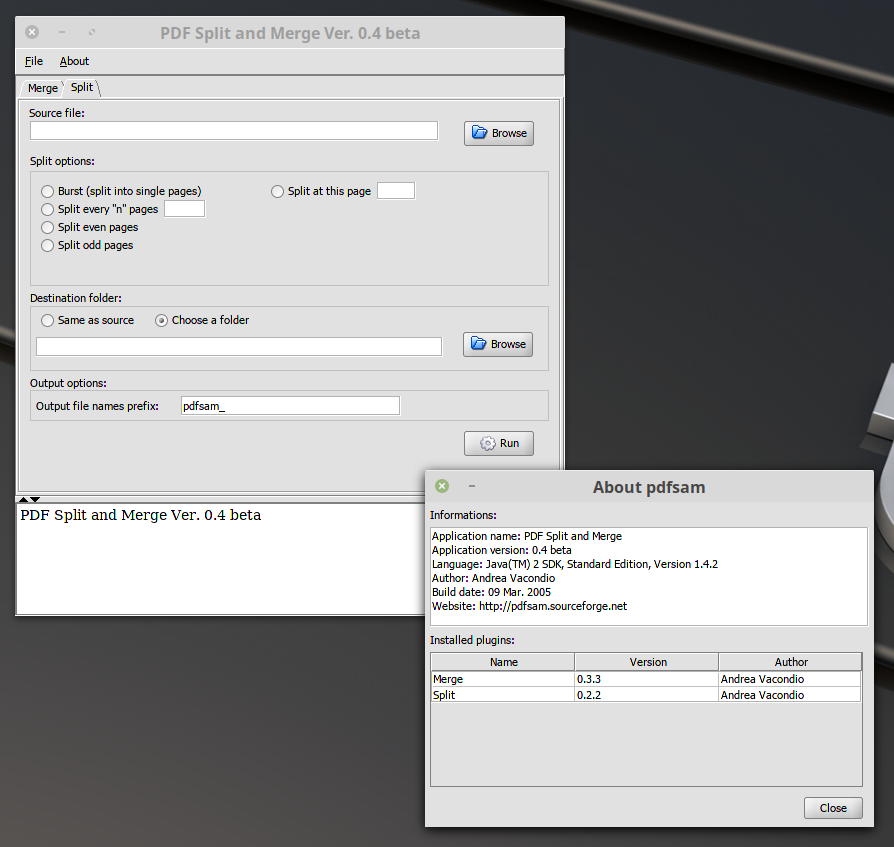Image resolution: width=894 pixels, height=847 pixels.
Task: Click the Split row author Andrea Vacondio
Action: pyautogui.click(x=790, y=695)
